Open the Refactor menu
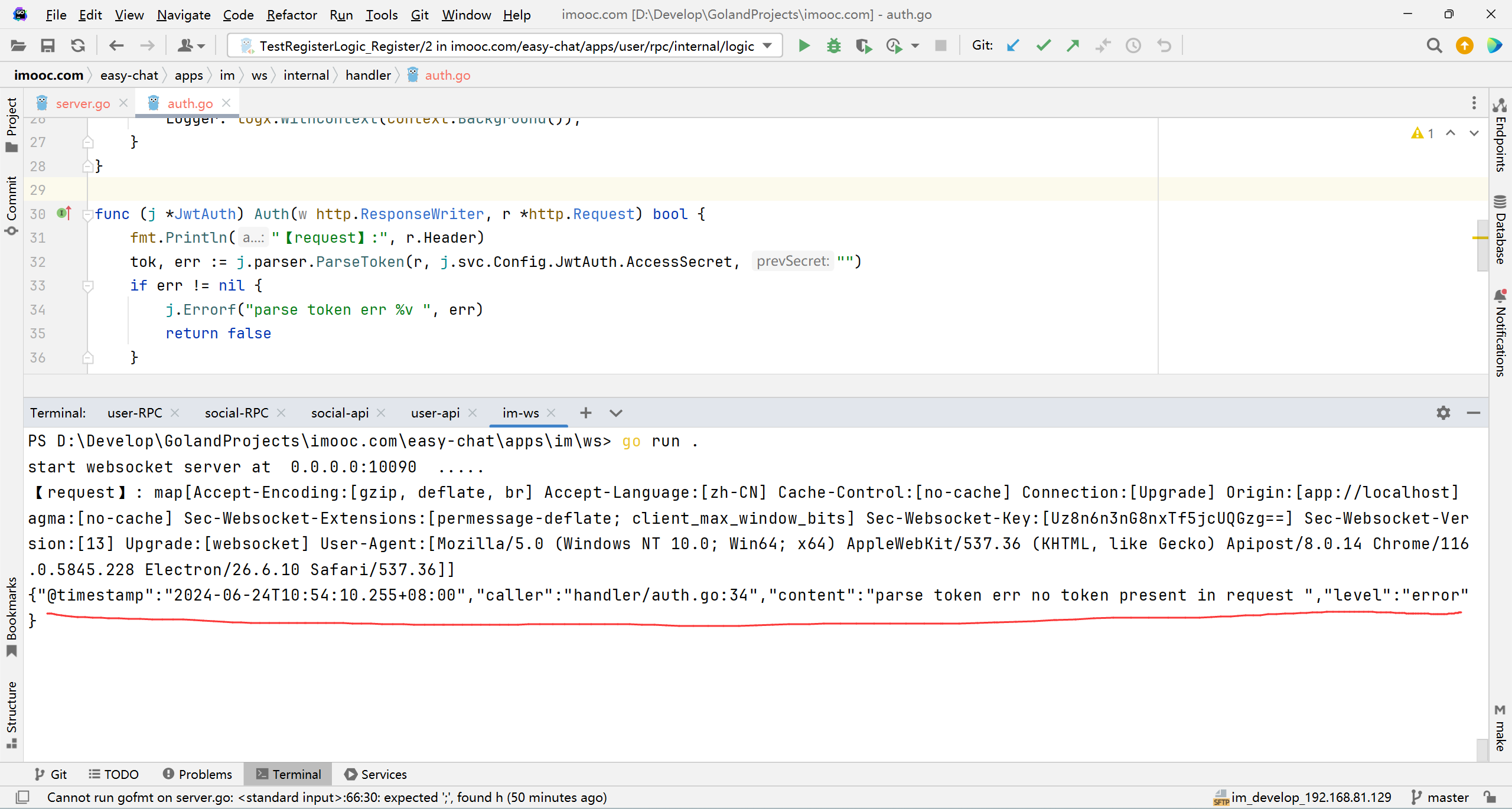This screenshot has width=1512, height=809. point(292,15)
